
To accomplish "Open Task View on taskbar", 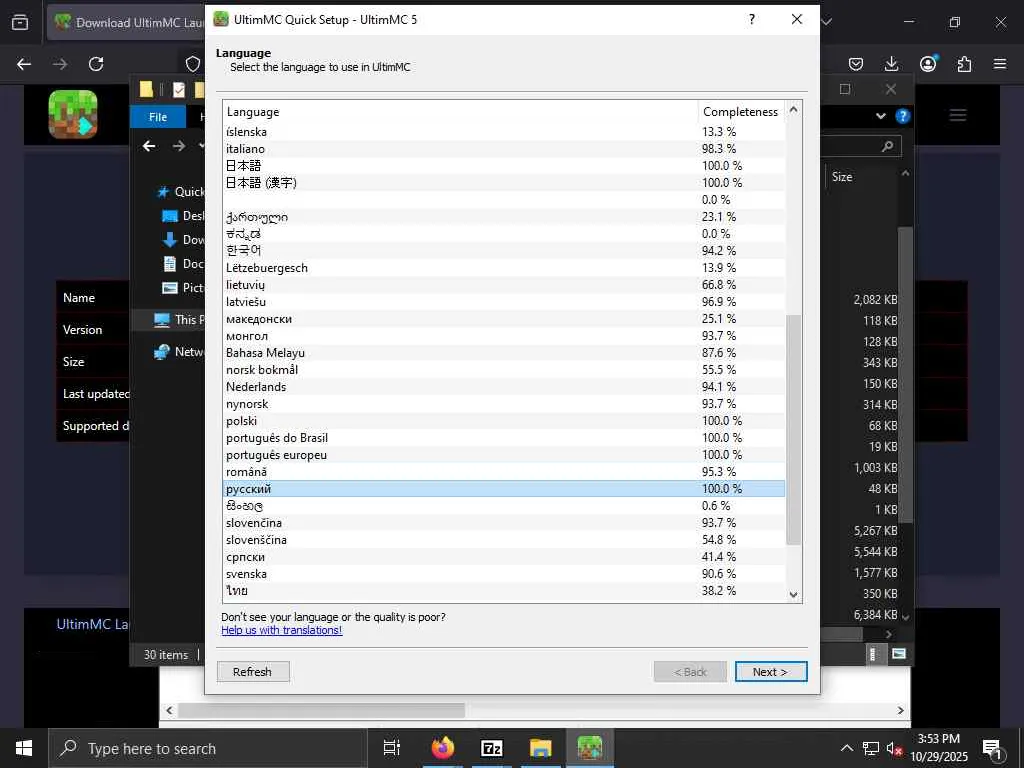I will coord(392,748).
